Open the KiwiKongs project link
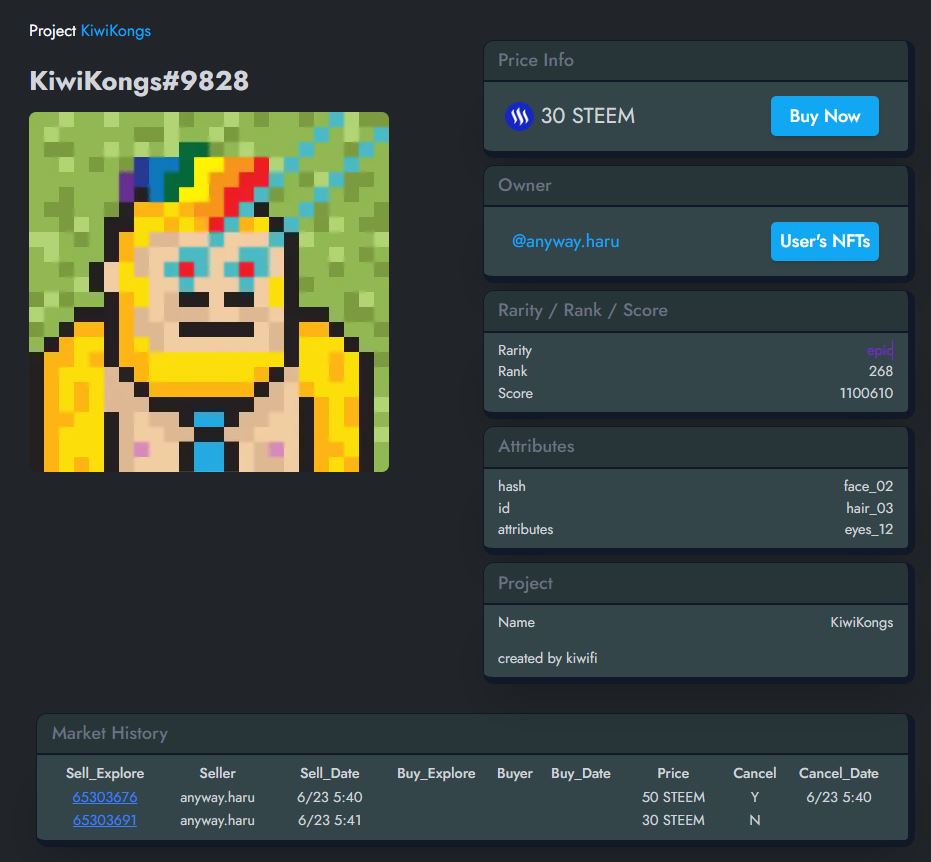 pyautogui.click(x=116, y=31)
